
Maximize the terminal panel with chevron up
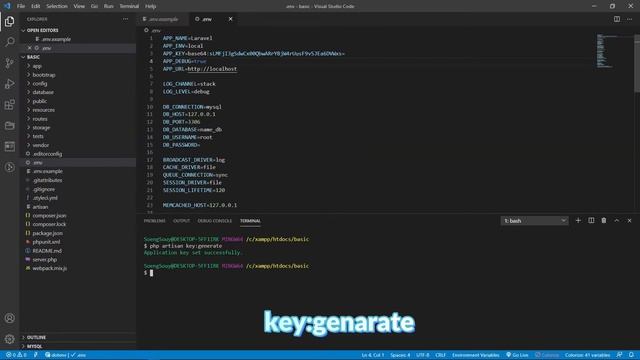[617, 220]
